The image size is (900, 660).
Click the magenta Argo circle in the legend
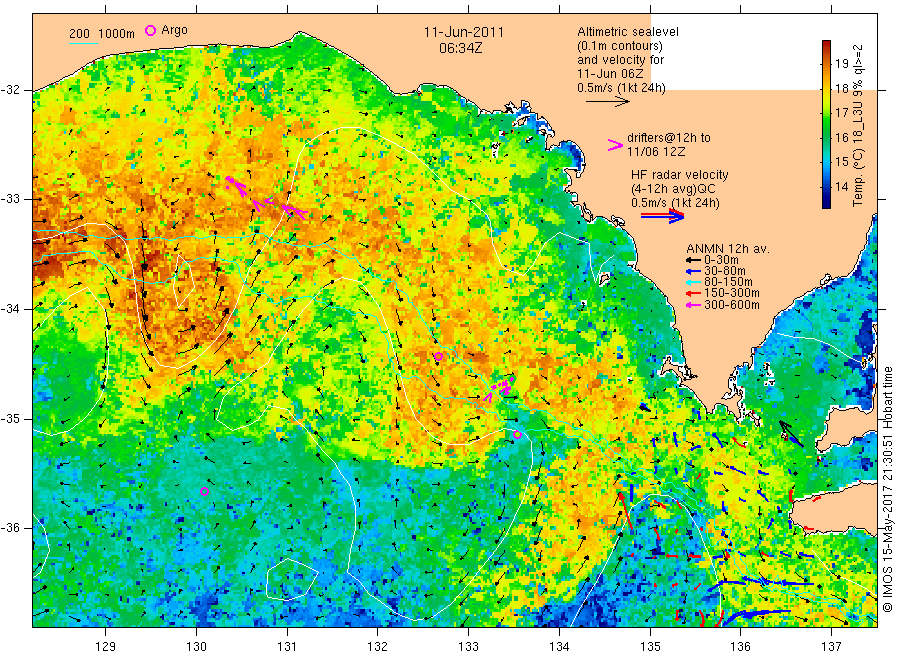click(x=150, y=30)
